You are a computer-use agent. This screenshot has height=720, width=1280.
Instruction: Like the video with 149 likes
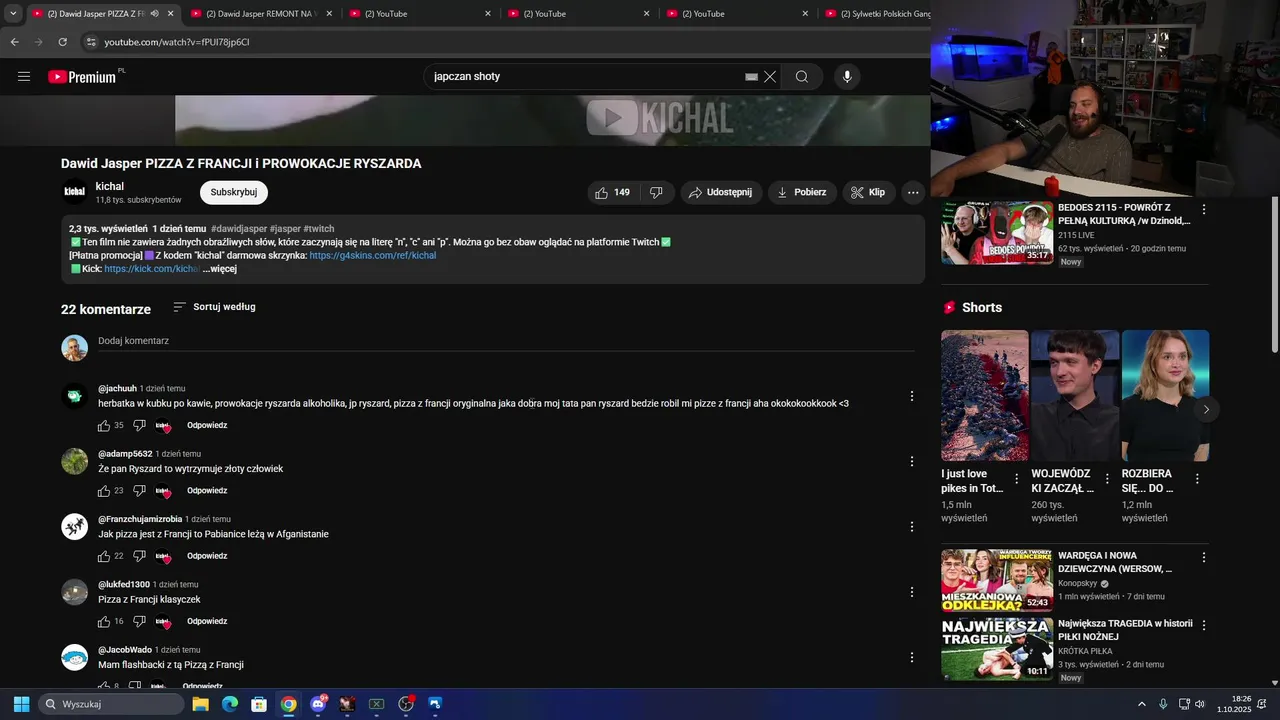pos(612,192)
